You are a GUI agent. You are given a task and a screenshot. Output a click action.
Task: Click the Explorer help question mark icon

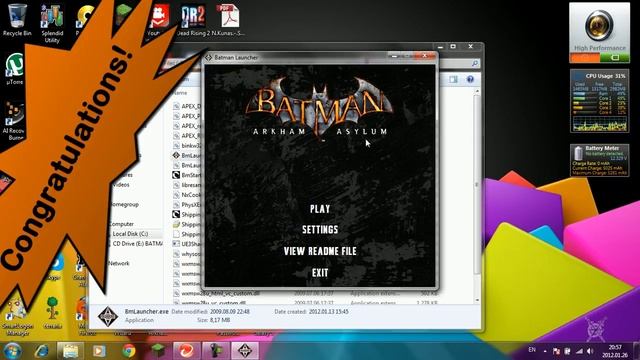point(470,79)
